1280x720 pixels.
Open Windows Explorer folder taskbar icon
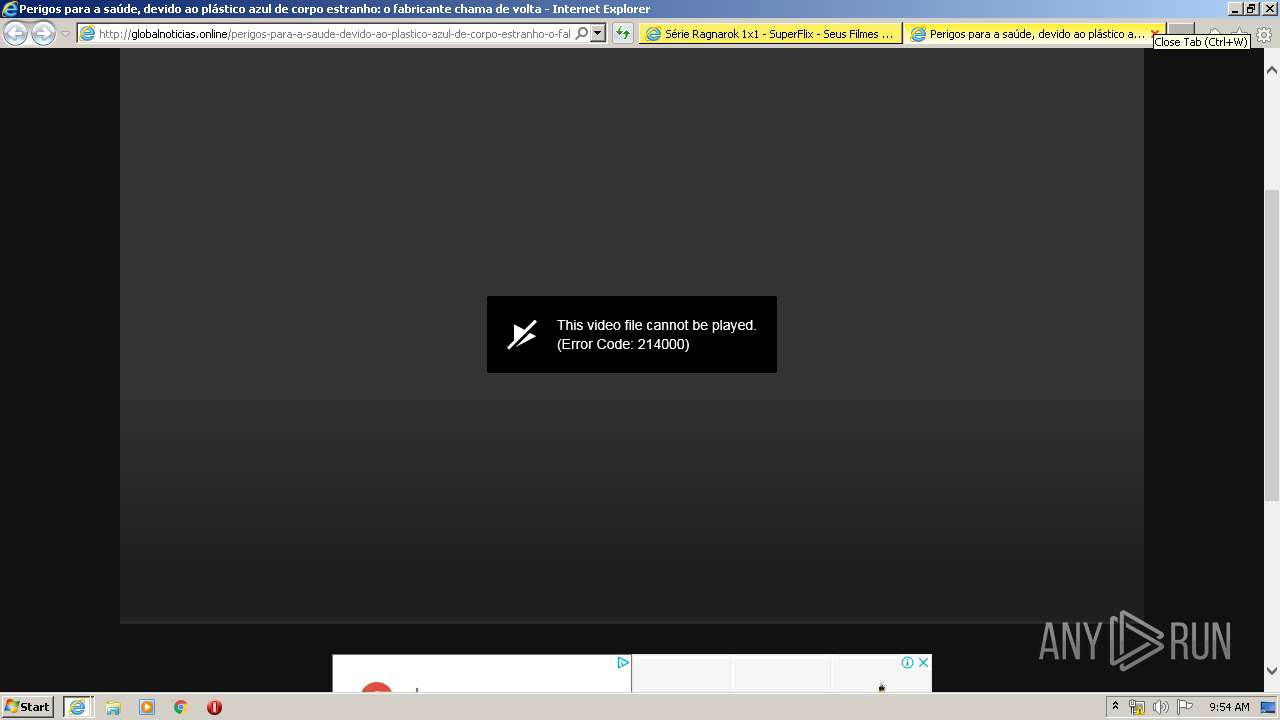pos(113,707)
